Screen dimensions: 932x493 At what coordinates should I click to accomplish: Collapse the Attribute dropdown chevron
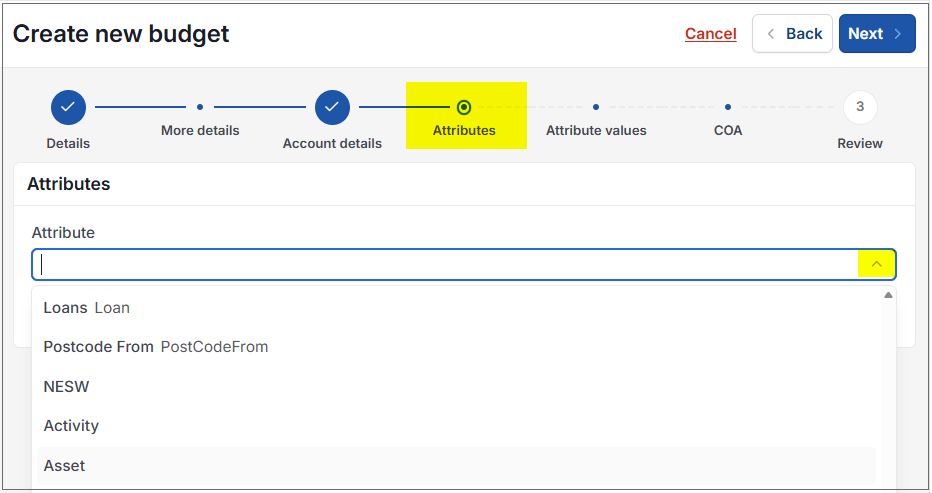877,264
